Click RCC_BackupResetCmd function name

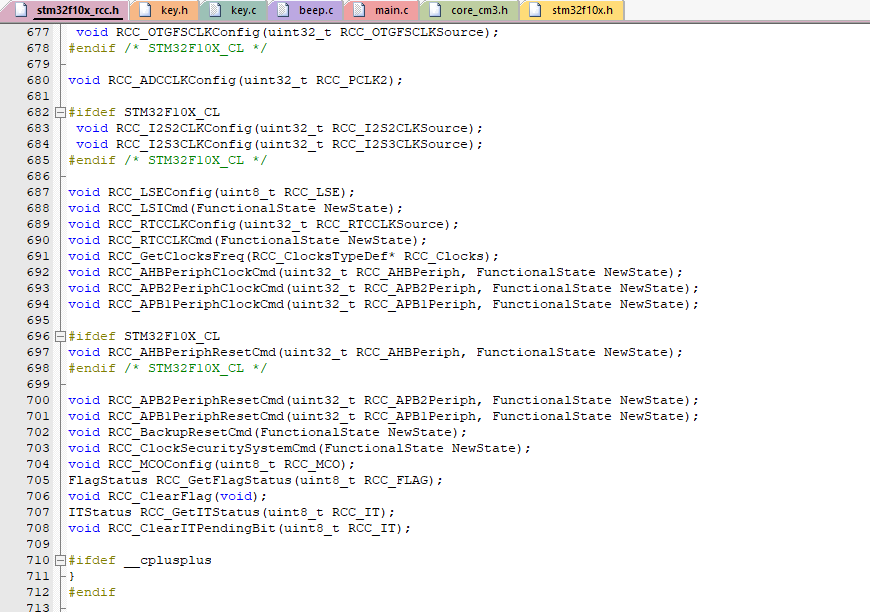[x=180, y=432]
